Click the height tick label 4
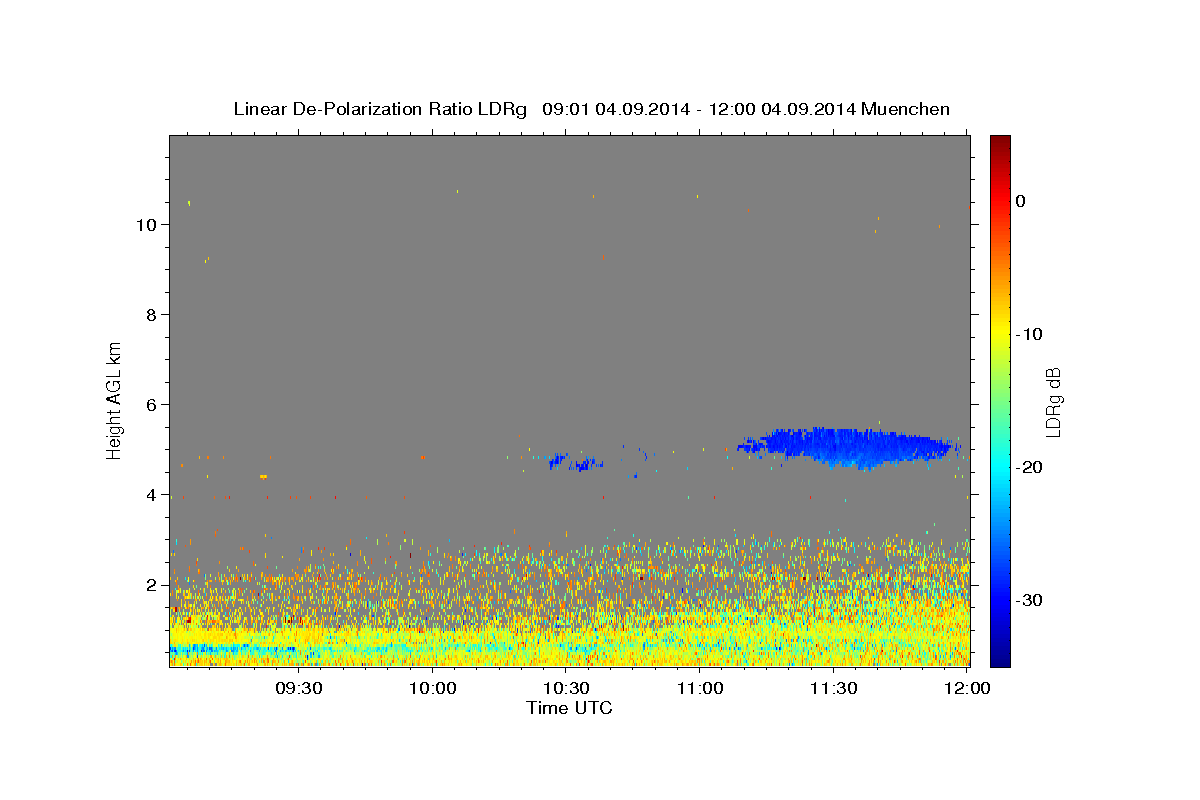 (x=150, y=494)
